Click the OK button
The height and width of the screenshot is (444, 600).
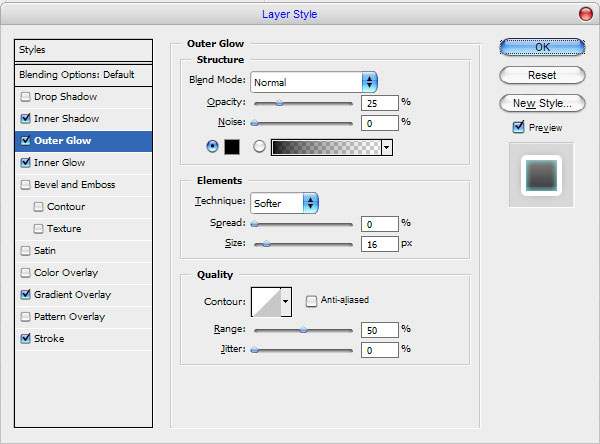pyautogui.click(x=542, y=47)
